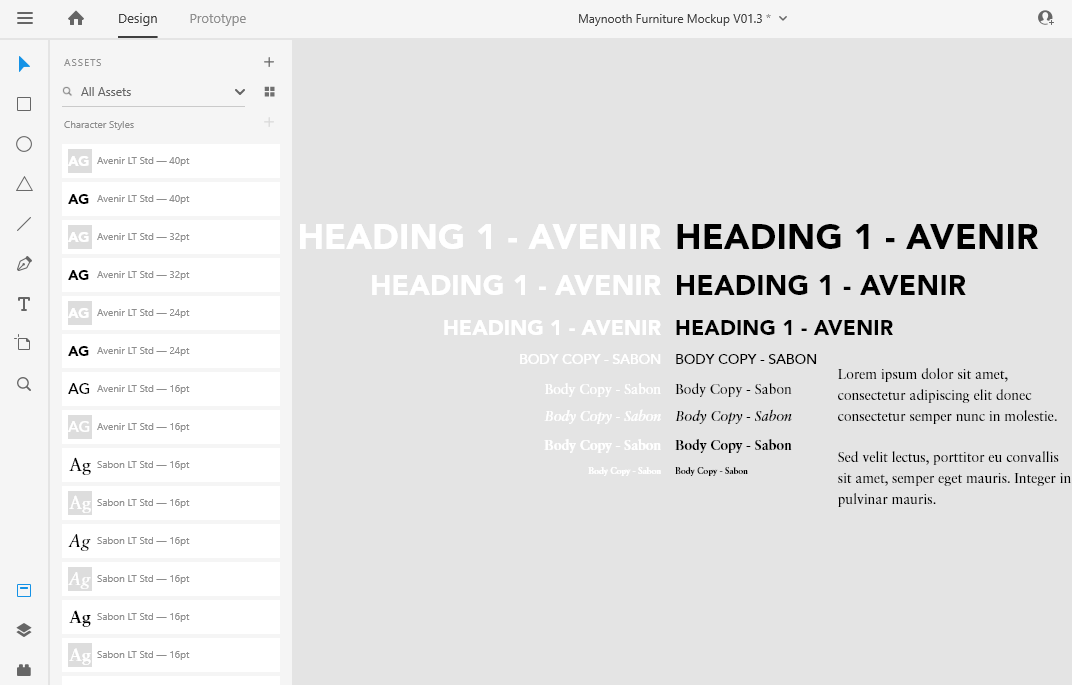Viewport: 1072px width, 685px height.
Task: Select the Lorem ipsum paragraph text
Action: click(954, 437)
